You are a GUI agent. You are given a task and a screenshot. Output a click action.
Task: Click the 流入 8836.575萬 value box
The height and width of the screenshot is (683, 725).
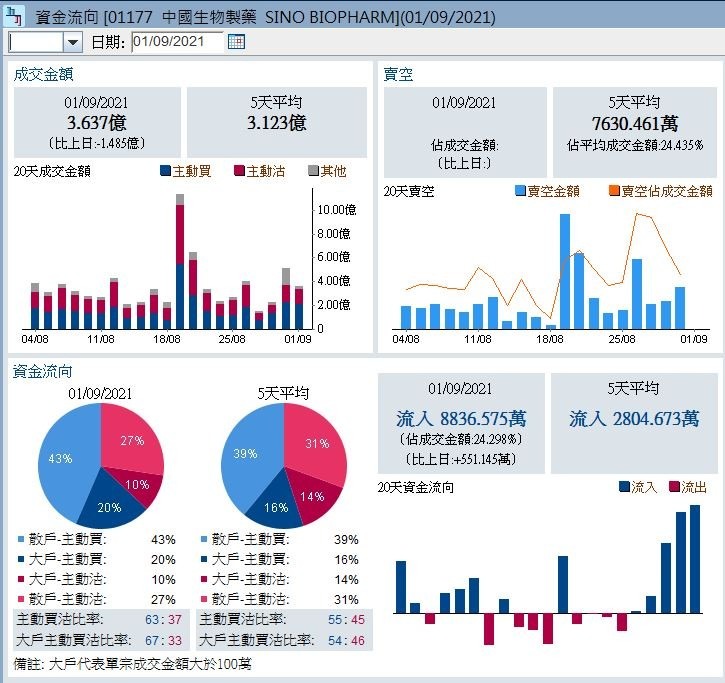point(461,423)
